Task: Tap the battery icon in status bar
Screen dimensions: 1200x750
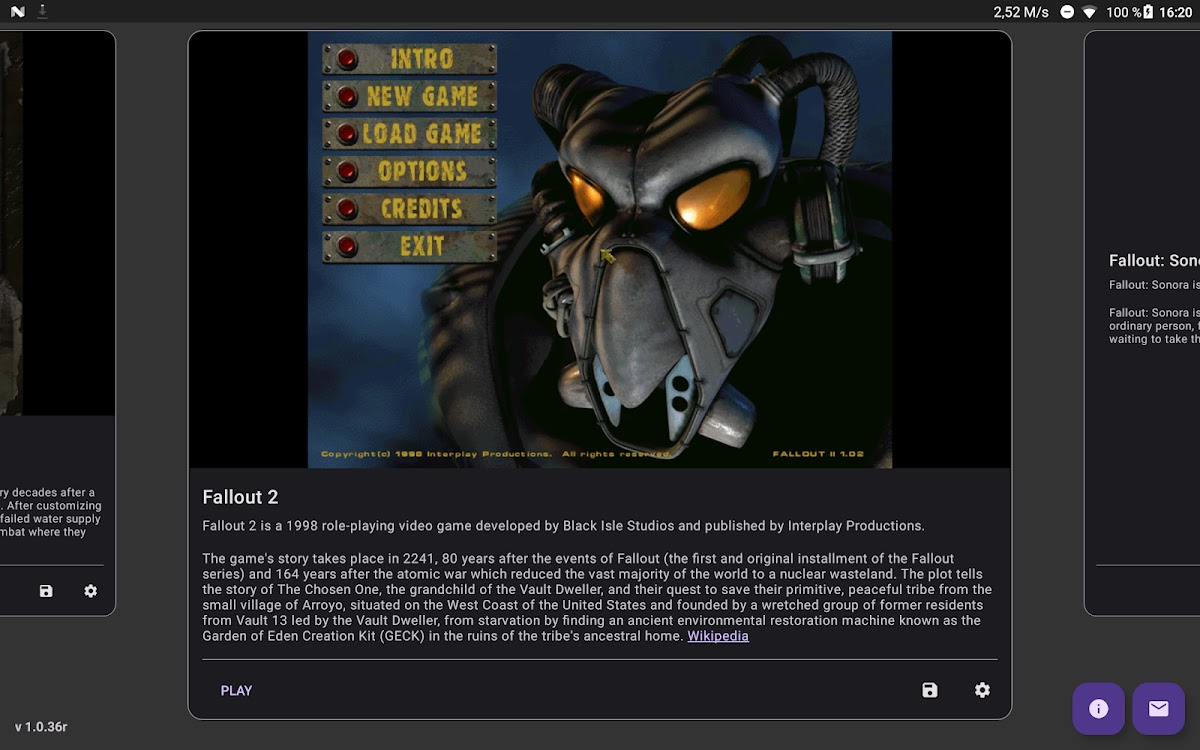Action: (1148, 12)
